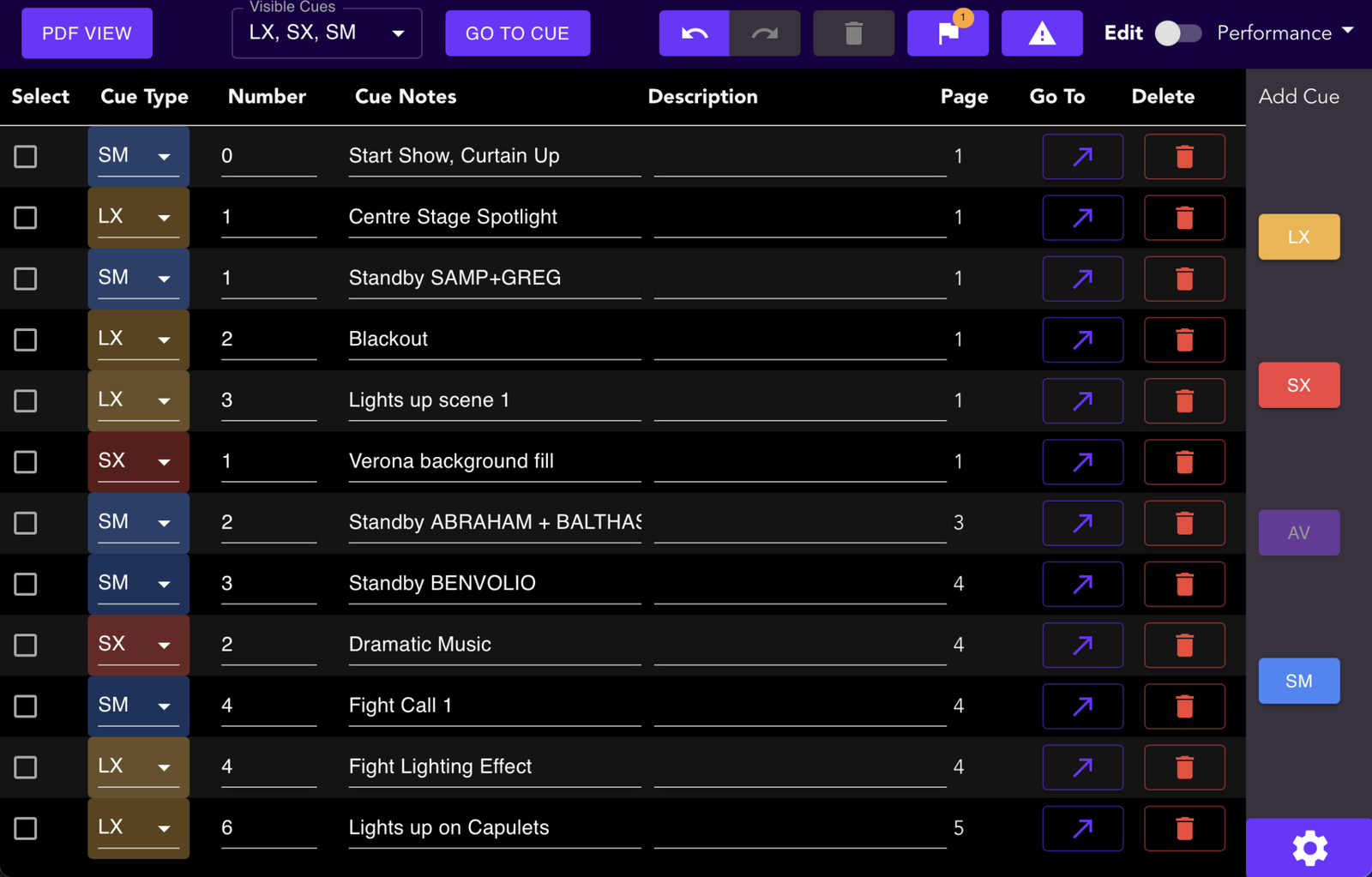
Task: Open settings gear icon
Action: pyautogui.click(x=1309, y=848)
